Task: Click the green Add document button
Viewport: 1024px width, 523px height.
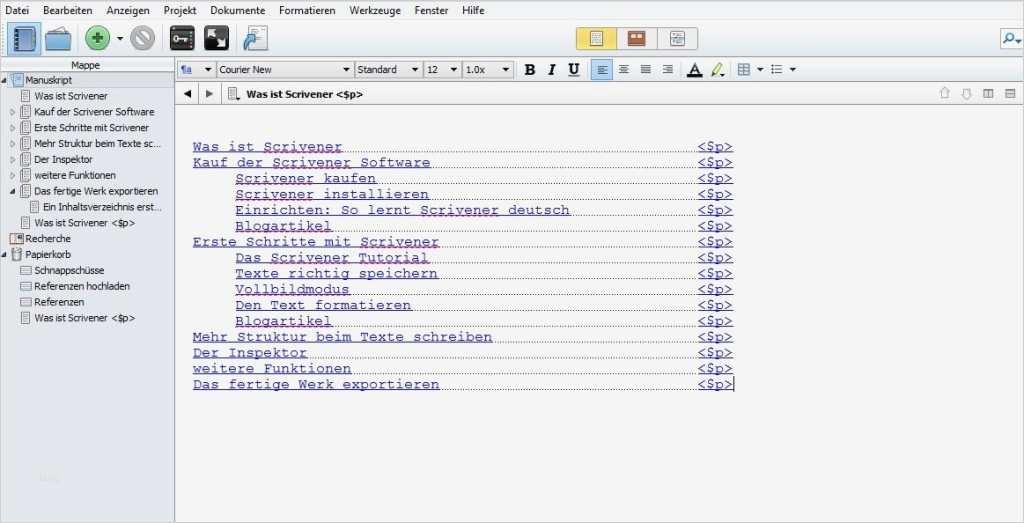Action: [x=97, y=39]
